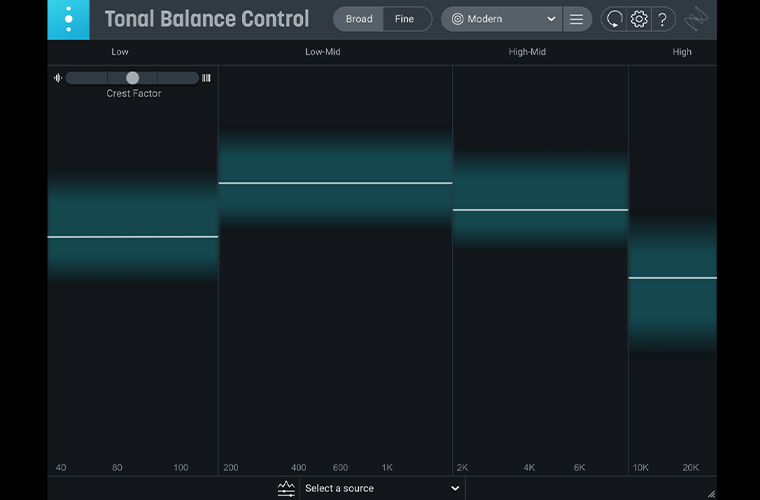Image resolution: width=760 pixels, height=500 pixels.
Task: Click the waveform icon left of Crest Factor slider
Action: tap(58, 78)
